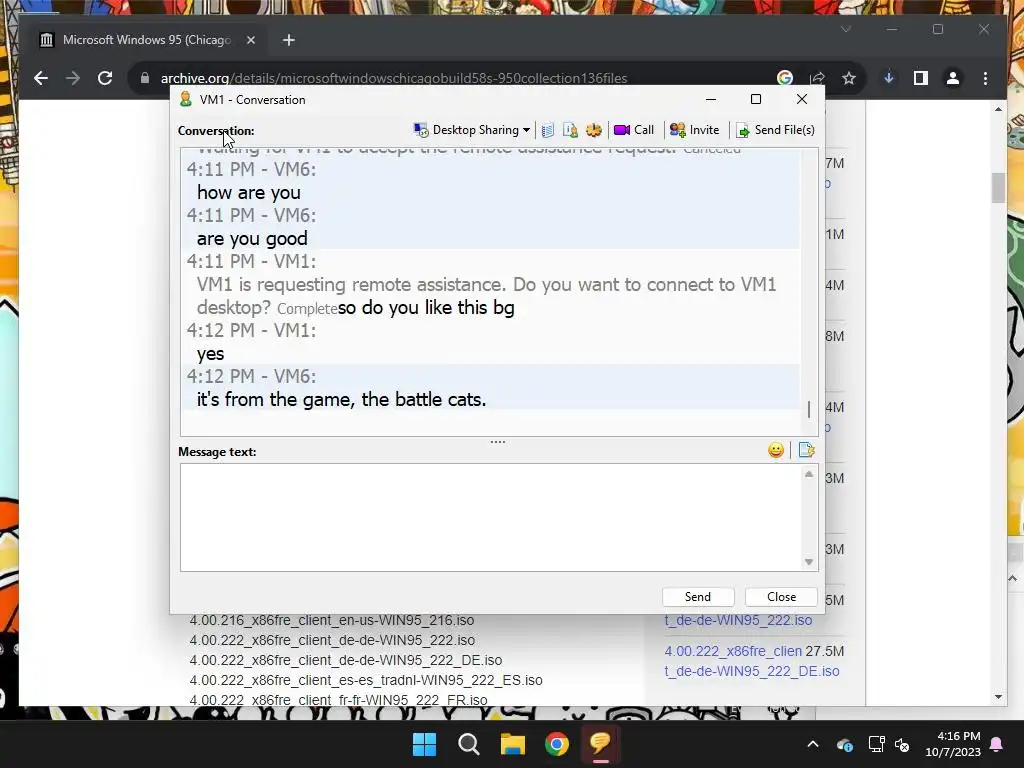This screenshot has height=768, width=1024.
Task: Open Windows taskbar Search
Action: pos(468,744)
